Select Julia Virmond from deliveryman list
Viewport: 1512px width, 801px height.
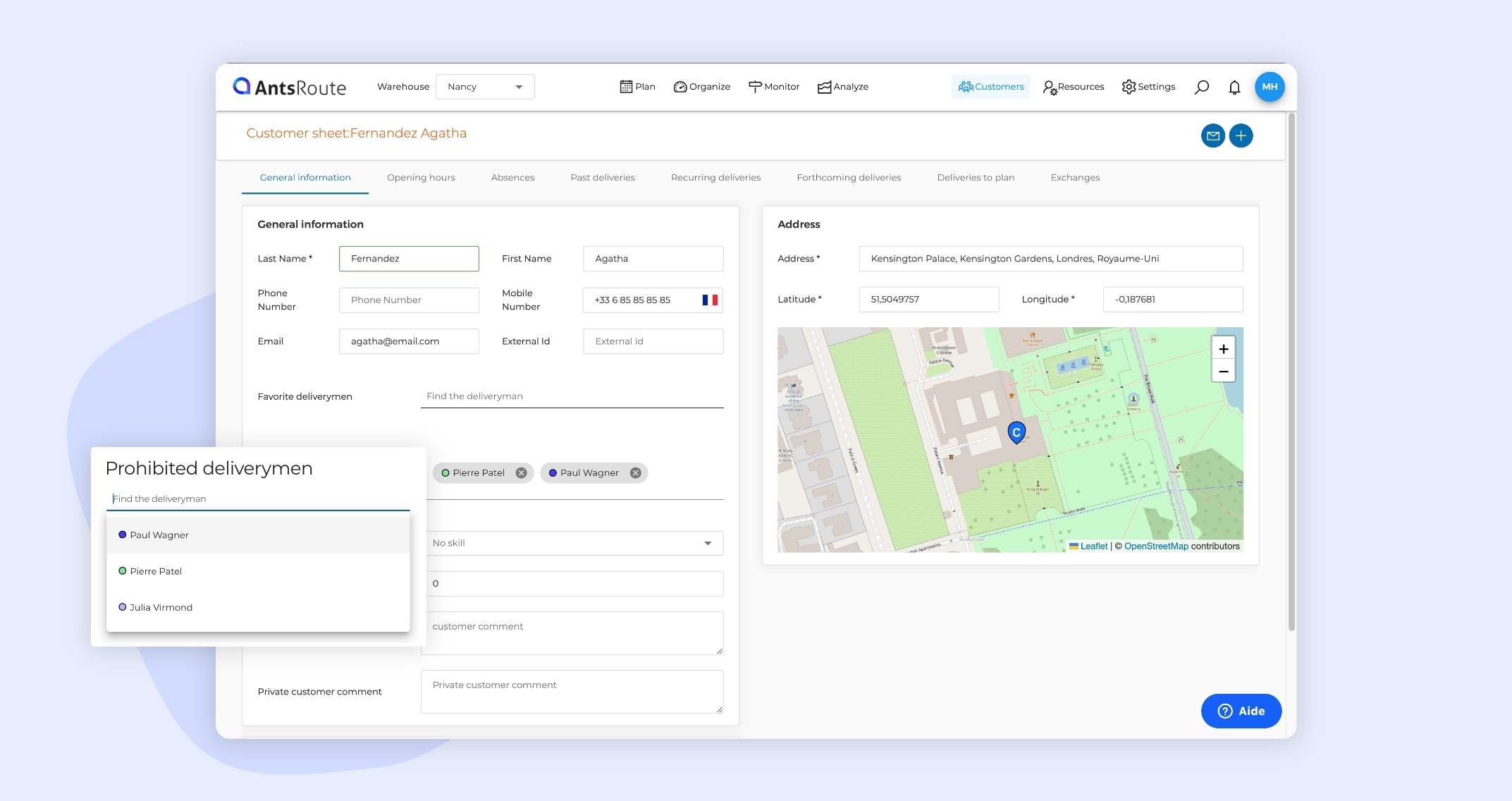click(x=161, y=608)
